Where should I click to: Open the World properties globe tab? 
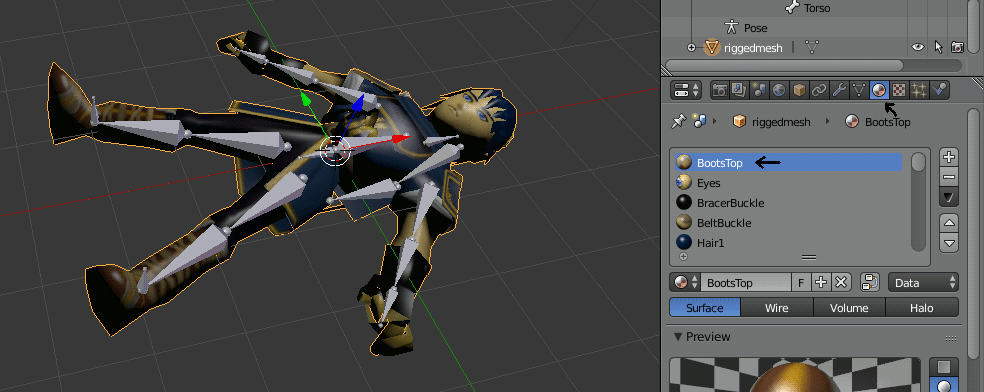point(779,90)
